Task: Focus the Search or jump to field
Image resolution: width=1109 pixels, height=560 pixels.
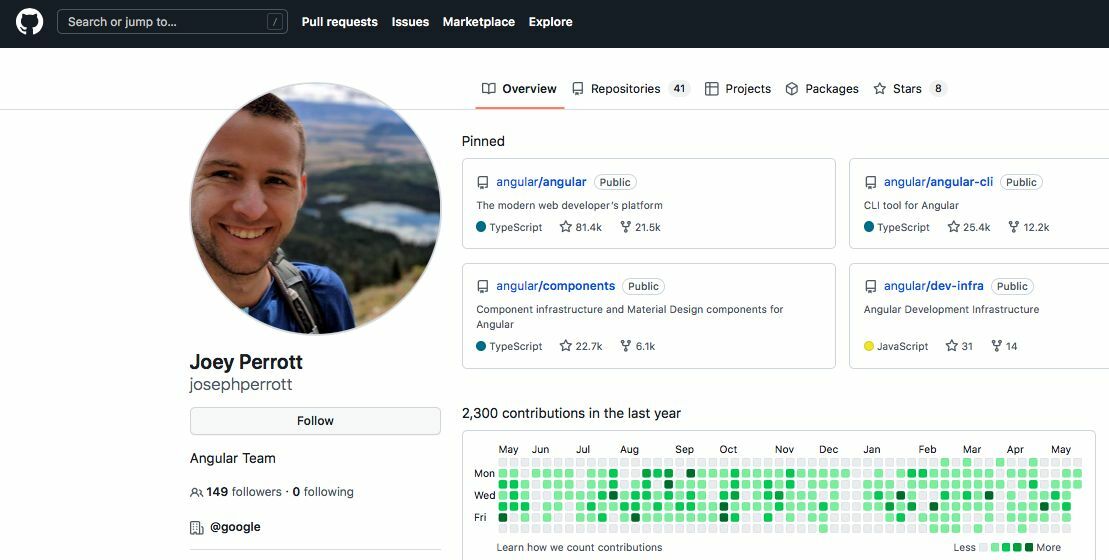Action: (x=172, y=22)
